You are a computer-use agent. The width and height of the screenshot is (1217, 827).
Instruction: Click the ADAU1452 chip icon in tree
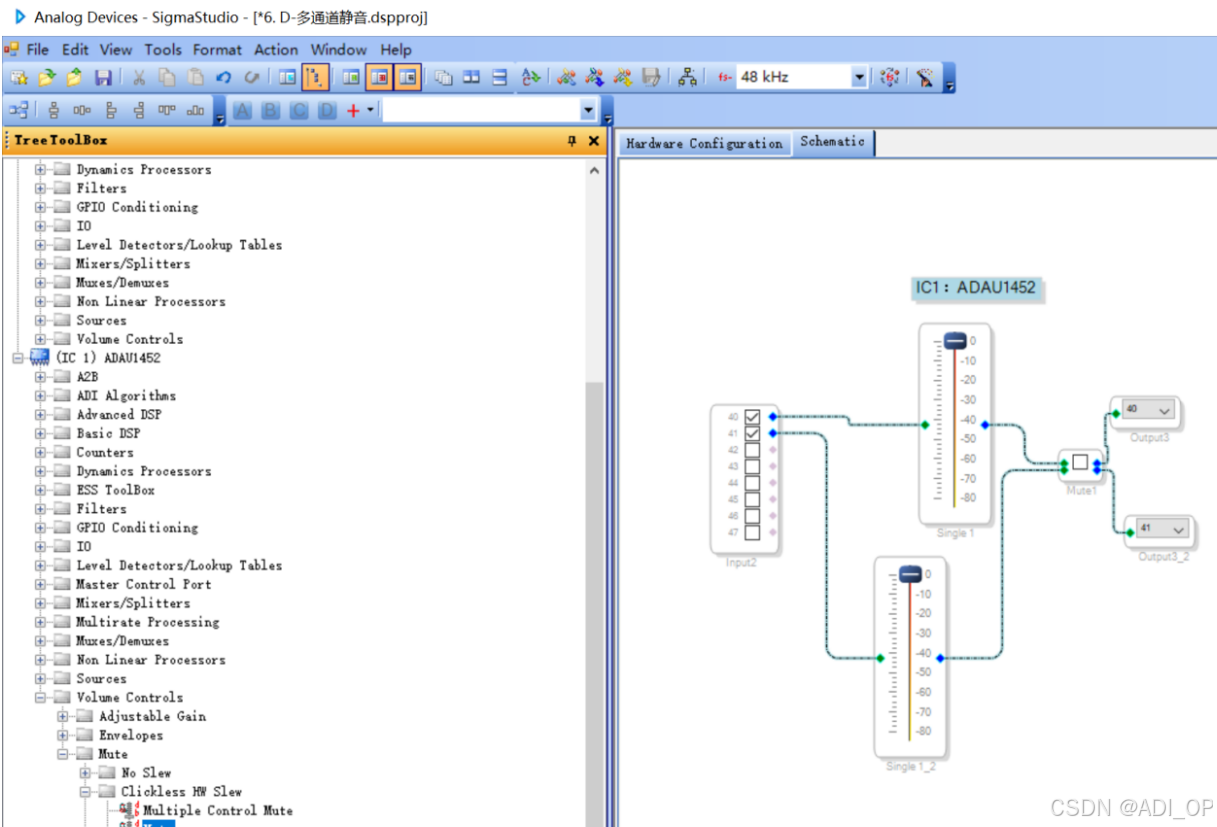[x=40, y=358]
